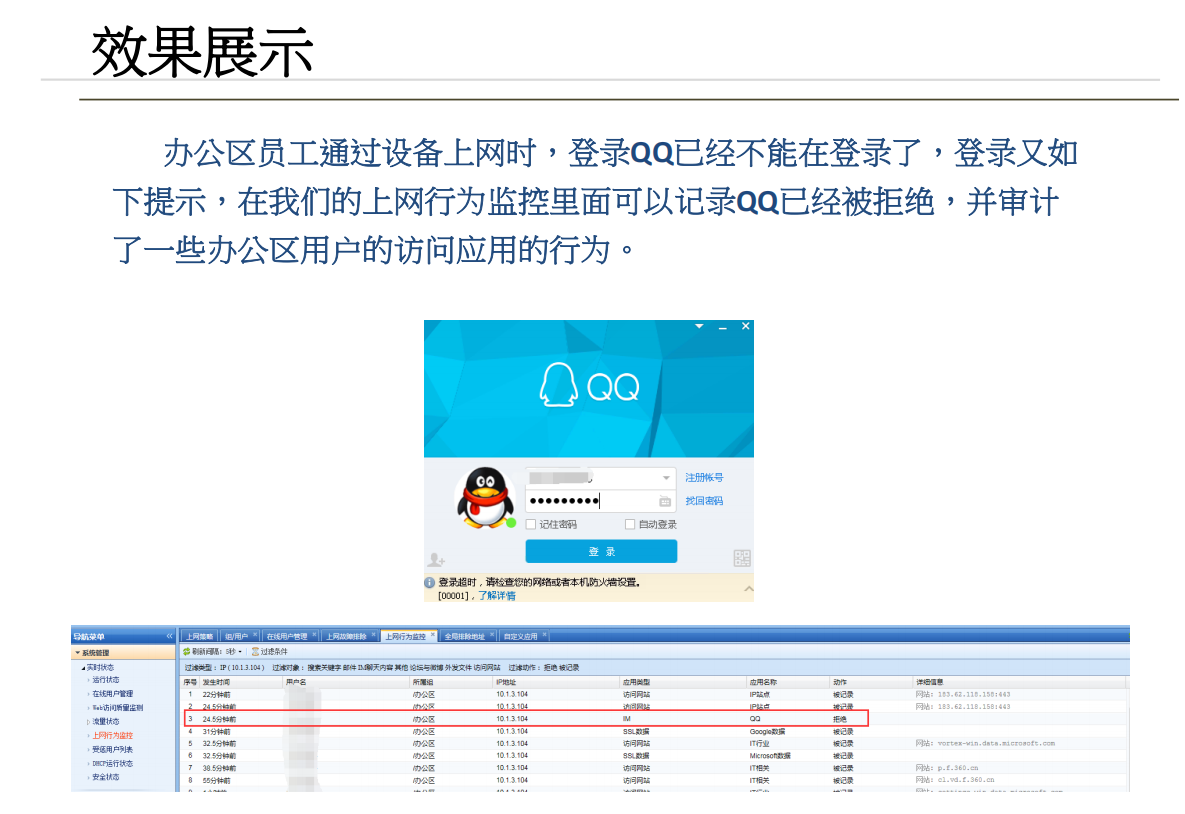The height and width of the screenshot is (814, 1185).
Task: Minimize the QQ login window
Action: (722, 327)
